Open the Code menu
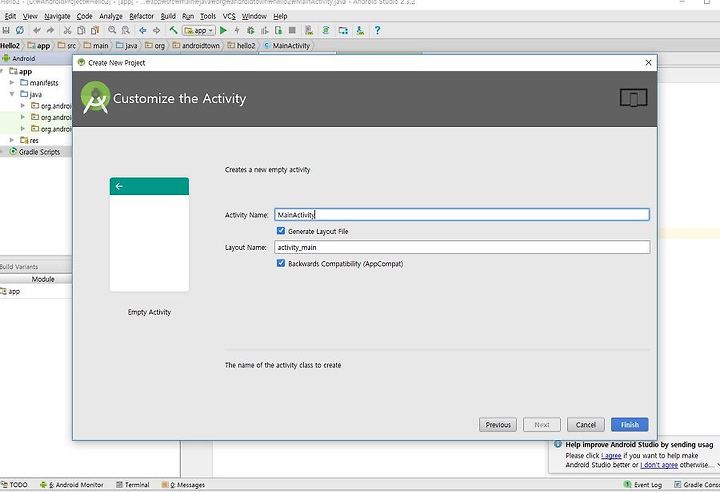720x492 pixels. click(84, 16)
